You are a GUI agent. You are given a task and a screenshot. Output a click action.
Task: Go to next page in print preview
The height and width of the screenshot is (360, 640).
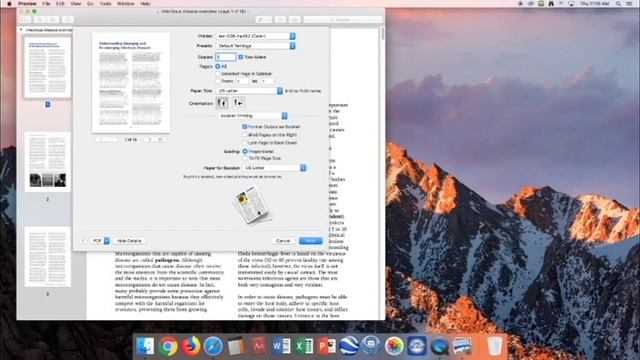coord(150,140)
